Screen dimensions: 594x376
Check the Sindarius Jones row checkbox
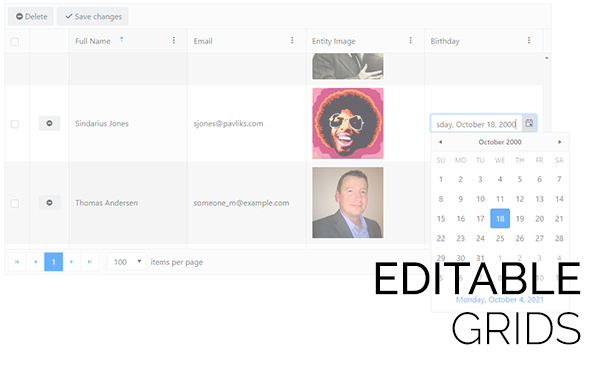(x=15, y=124)
